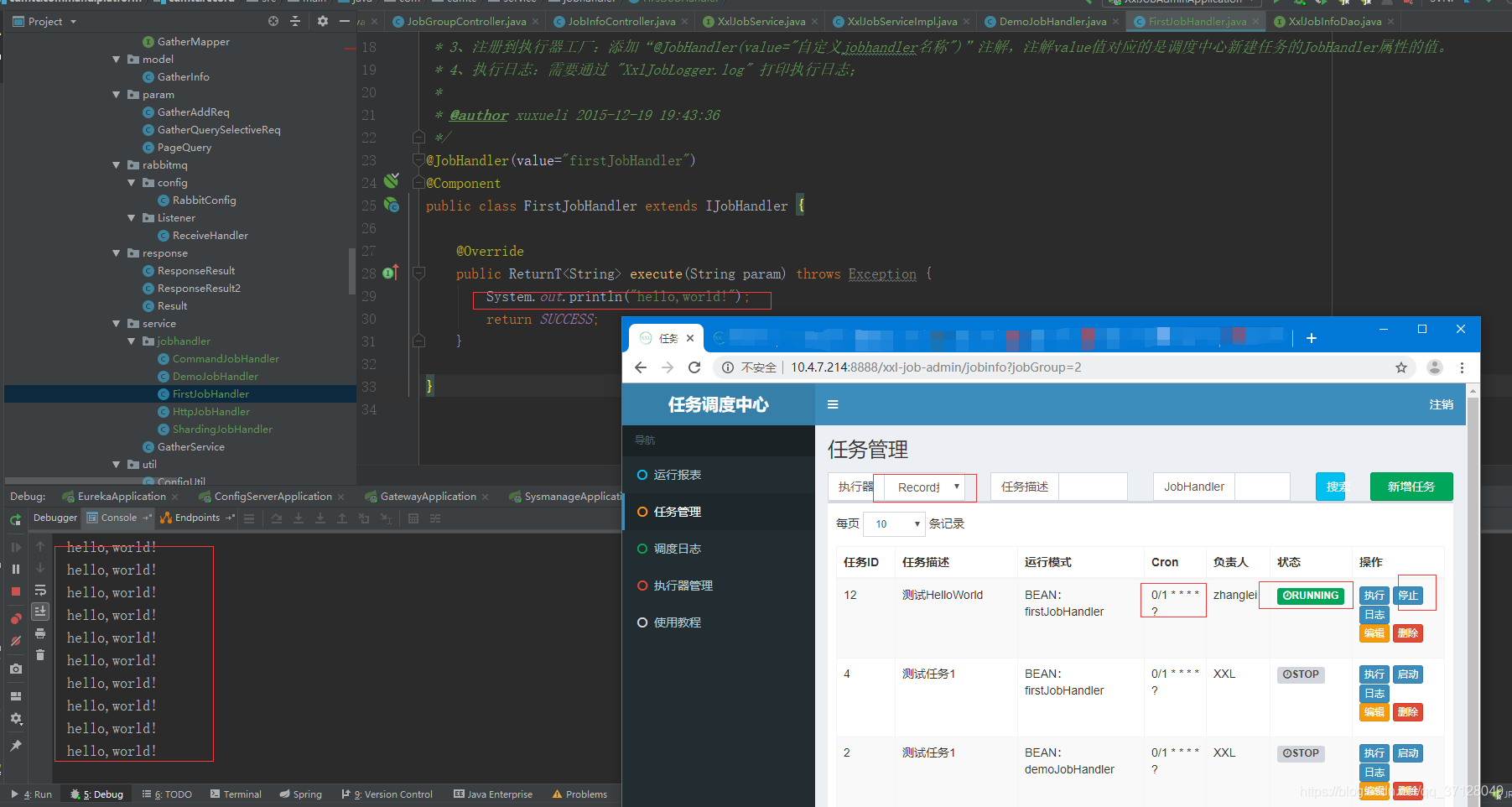1512x807 pixels.
Task: Click 启动 button for task 4
Action: click(x=1408, y=674)
